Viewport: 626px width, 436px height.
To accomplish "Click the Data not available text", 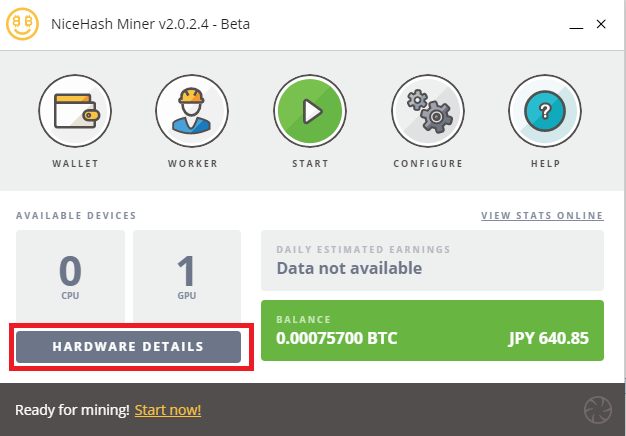I will tap(349, 268).
